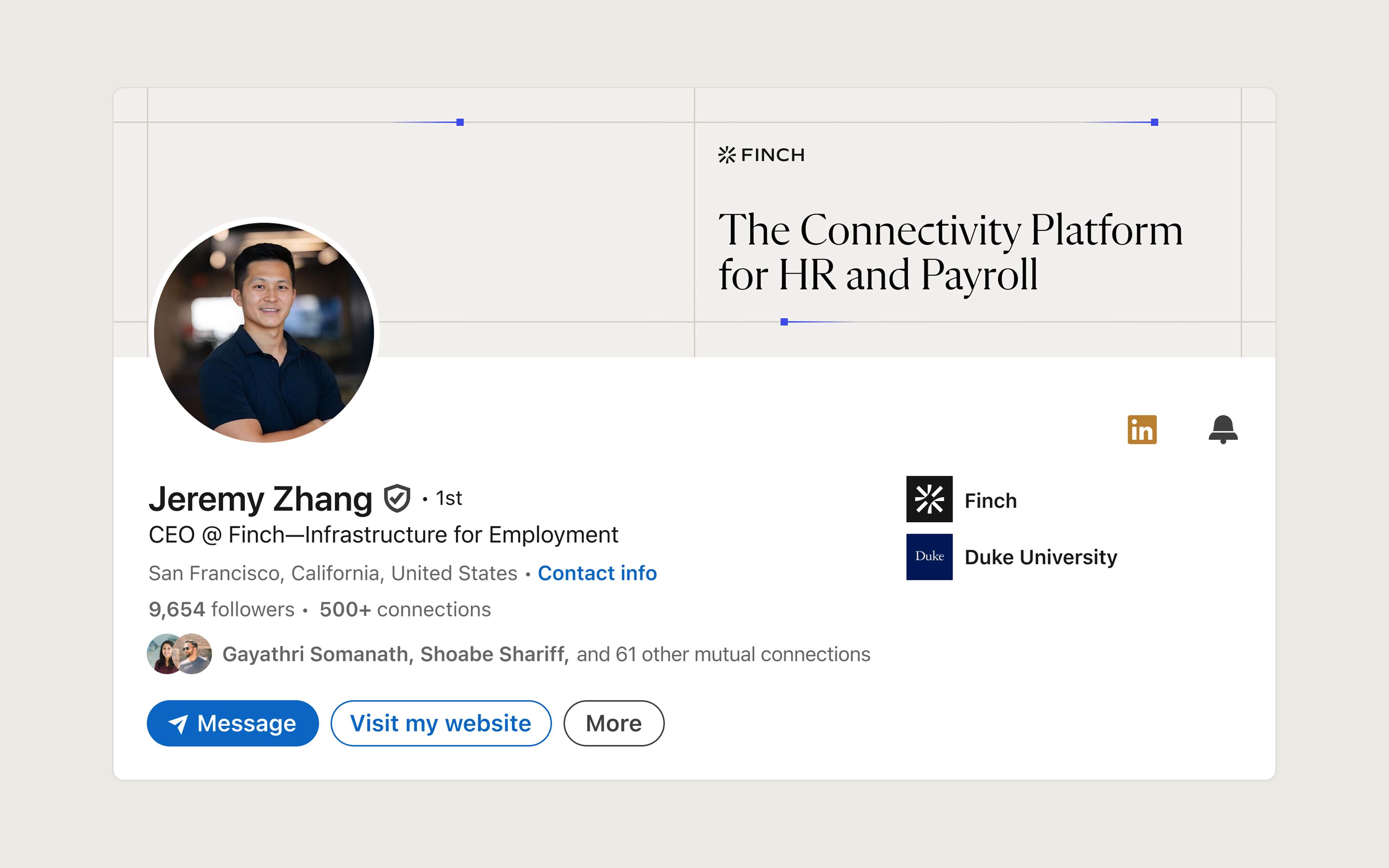Click the Jeremy Zhang name heading
Image resolution: width=1389 pixels, height=868 pixels.
coord(260,499)
